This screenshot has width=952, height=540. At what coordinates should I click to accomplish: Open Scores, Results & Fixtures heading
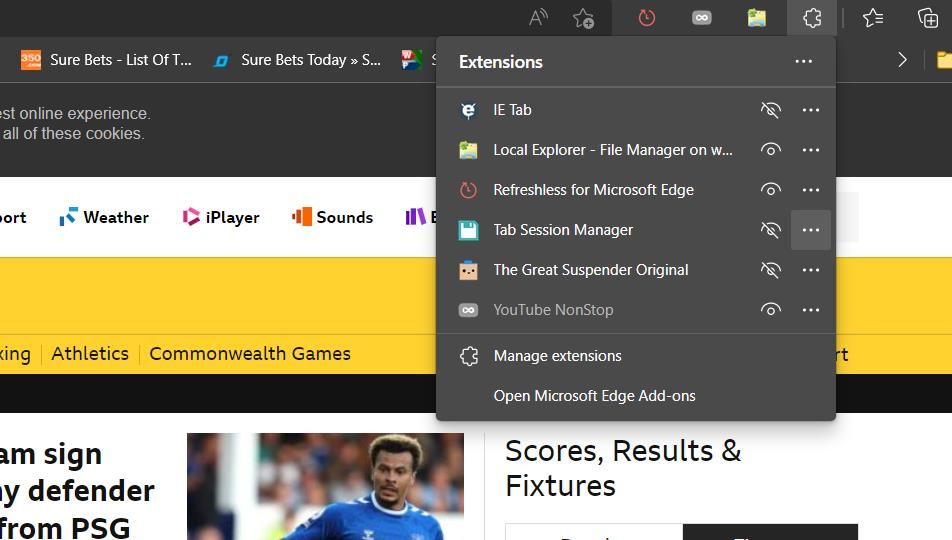[623, 468]
